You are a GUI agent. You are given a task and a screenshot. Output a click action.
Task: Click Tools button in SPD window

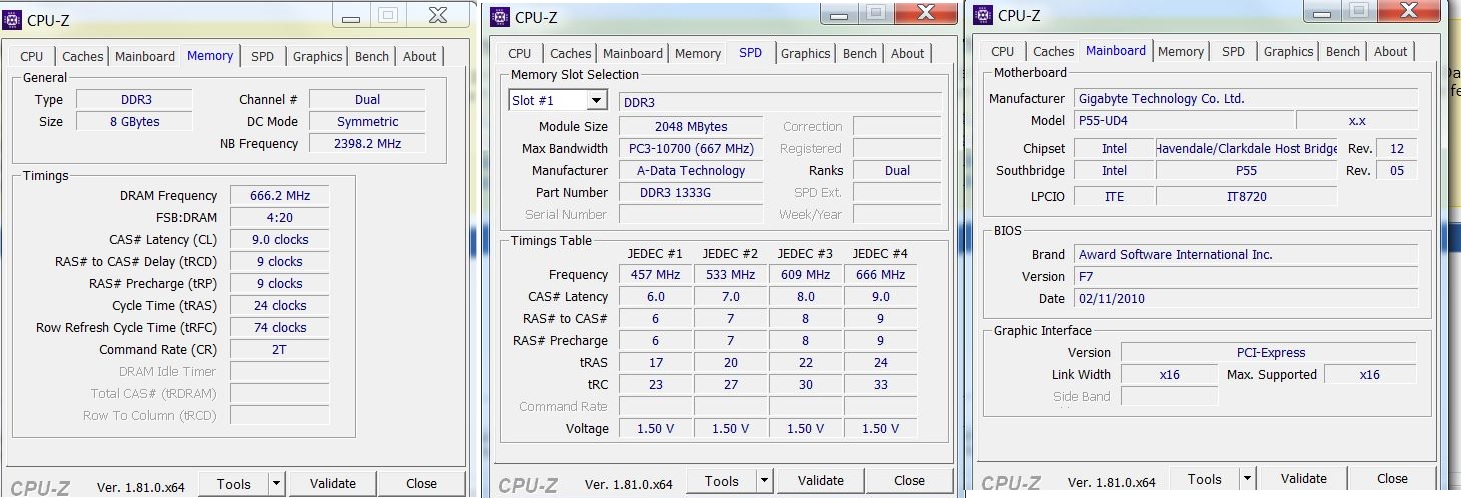coord(721,481)
